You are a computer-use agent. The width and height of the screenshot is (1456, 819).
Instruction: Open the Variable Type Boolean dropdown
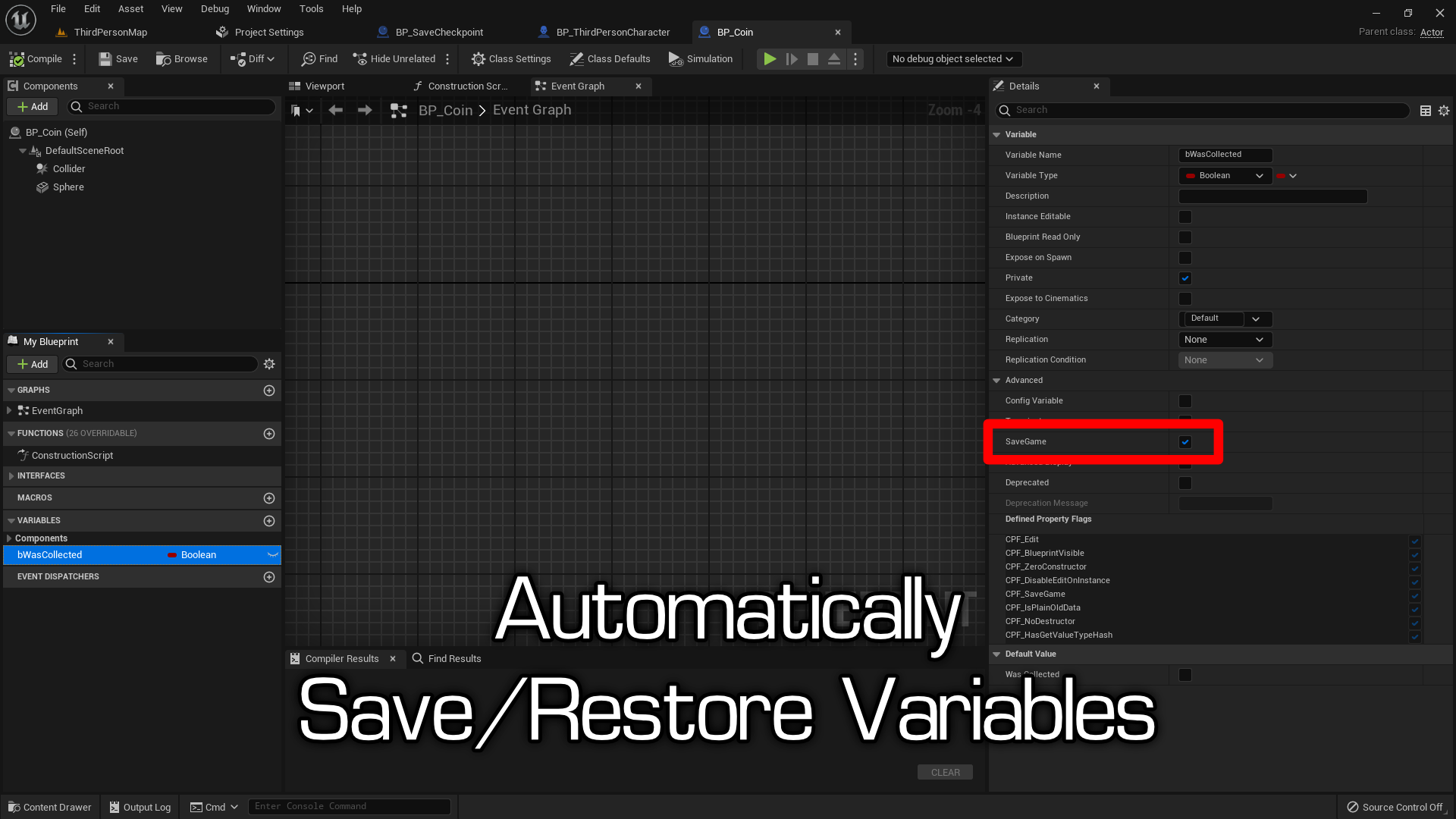click(x=1225, y=176)
